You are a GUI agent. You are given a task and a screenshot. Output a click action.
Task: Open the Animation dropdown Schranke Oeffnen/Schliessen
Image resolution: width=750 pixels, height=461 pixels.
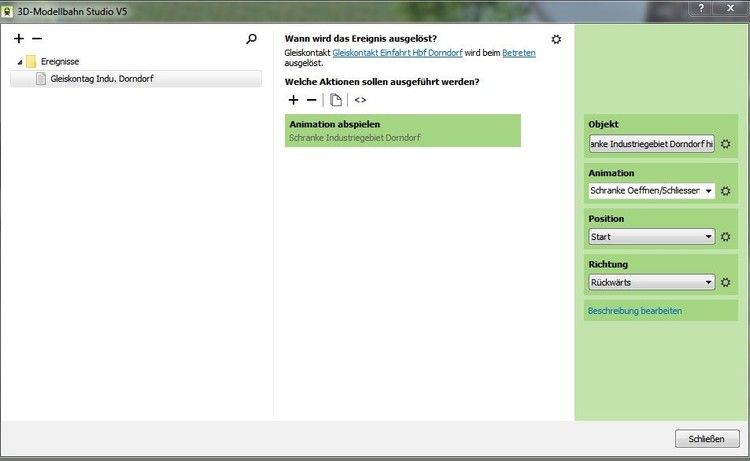click(x=651, y=191)
